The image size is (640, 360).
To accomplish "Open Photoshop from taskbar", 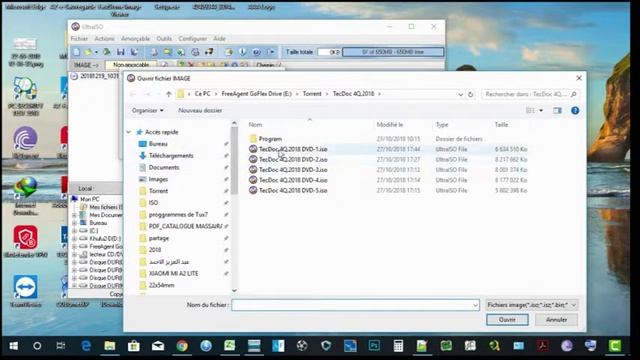I will point(374,346).
